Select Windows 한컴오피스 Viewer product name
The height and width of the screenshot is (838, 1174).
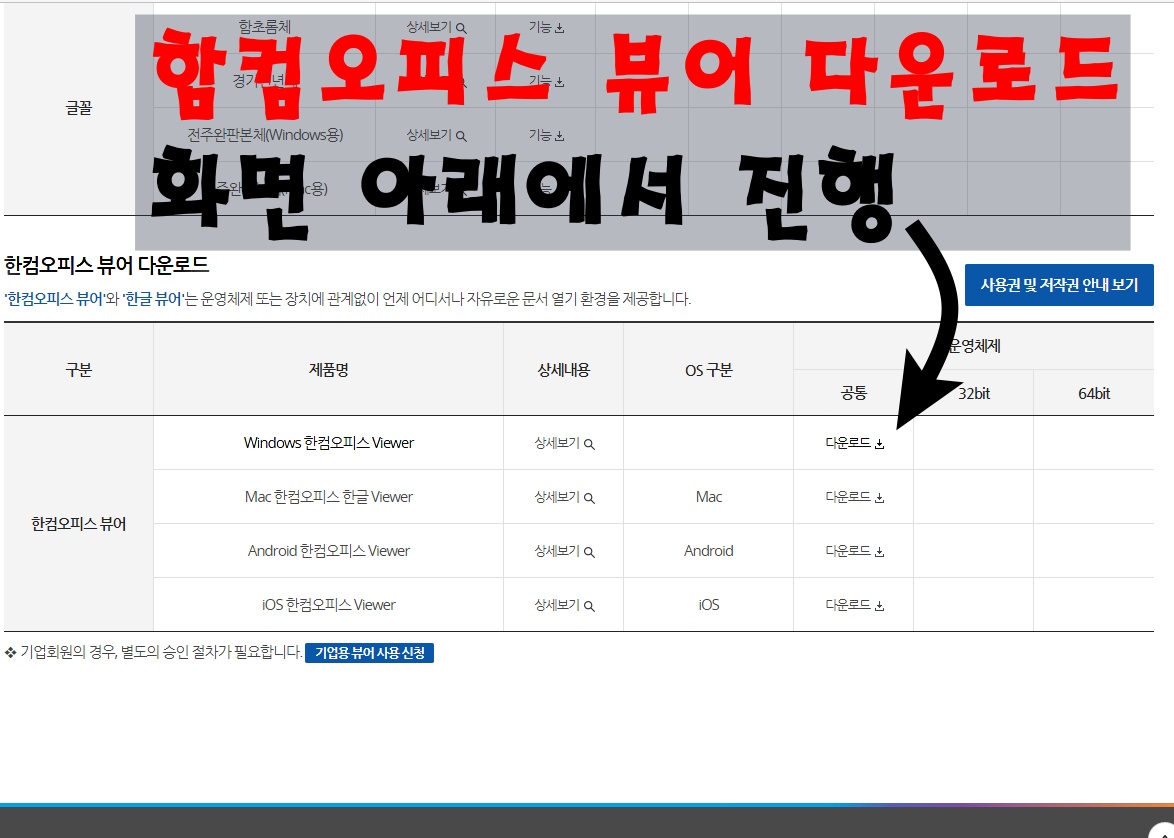(x=329, y=443)
